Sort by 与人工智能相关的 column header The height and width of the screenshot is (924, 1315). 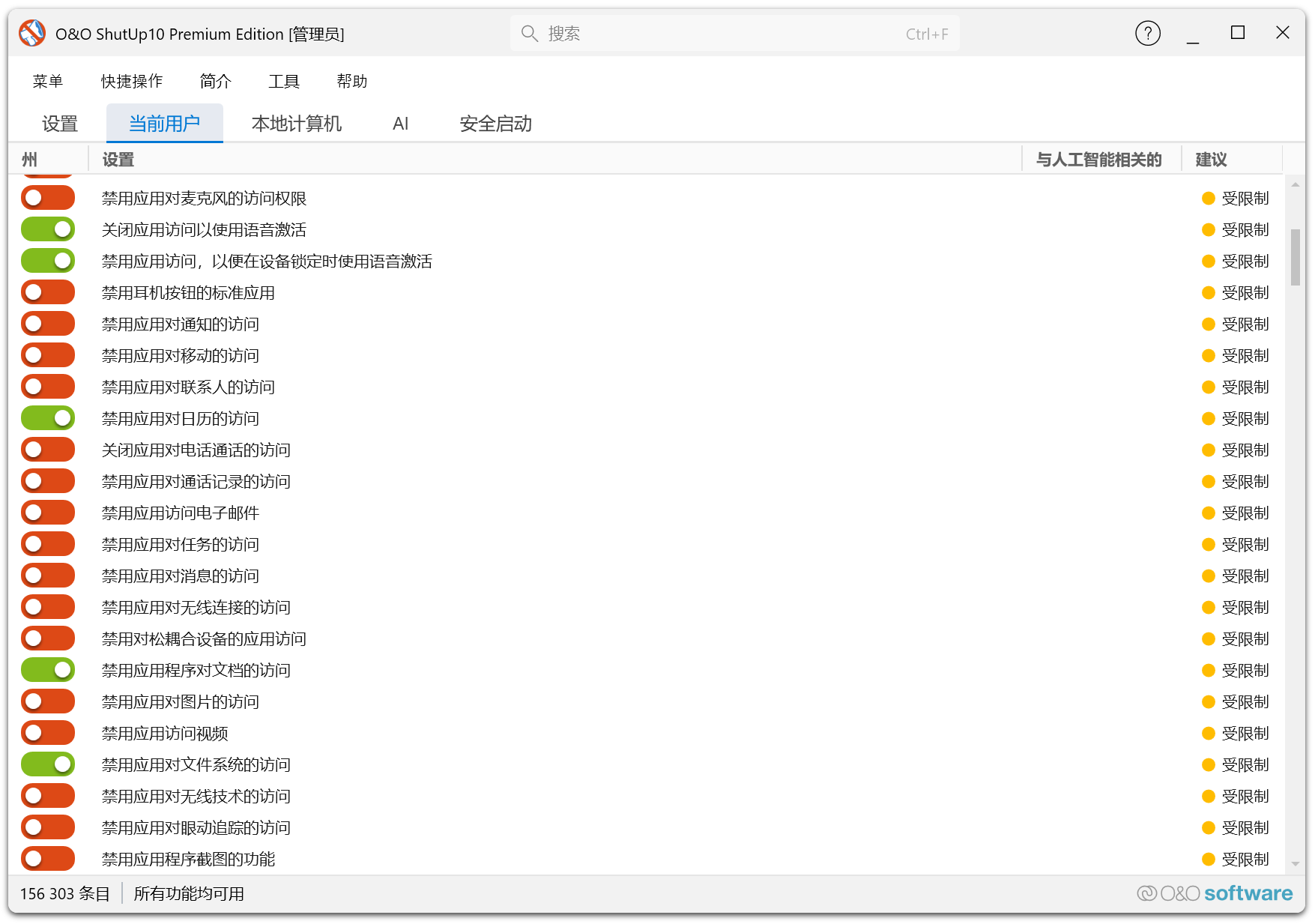(x=1101, y=160)
